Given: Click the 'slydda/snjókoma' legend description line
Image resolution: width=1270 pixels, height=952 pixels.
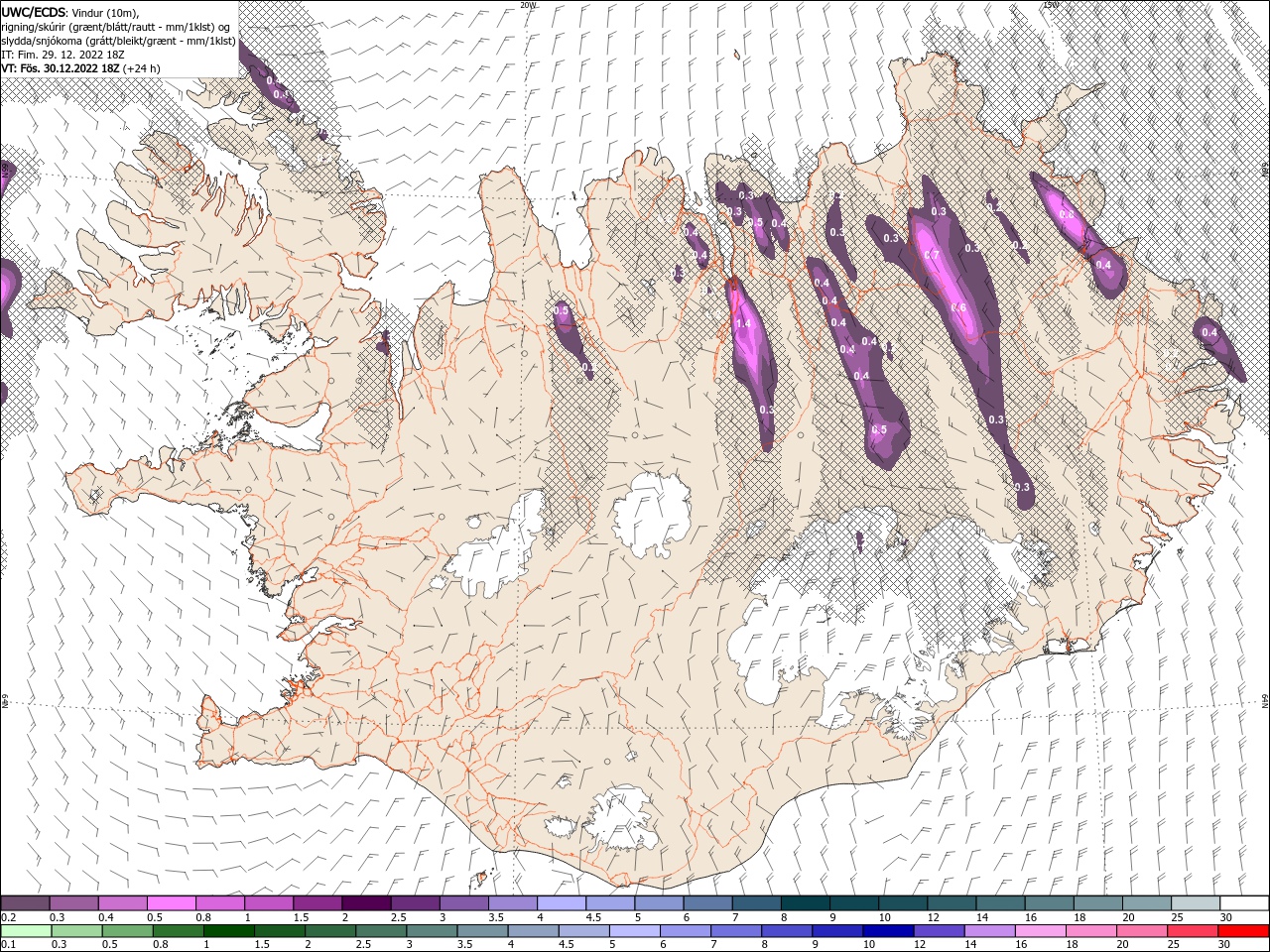Looking at the screenshot, I should coord(118,41).
